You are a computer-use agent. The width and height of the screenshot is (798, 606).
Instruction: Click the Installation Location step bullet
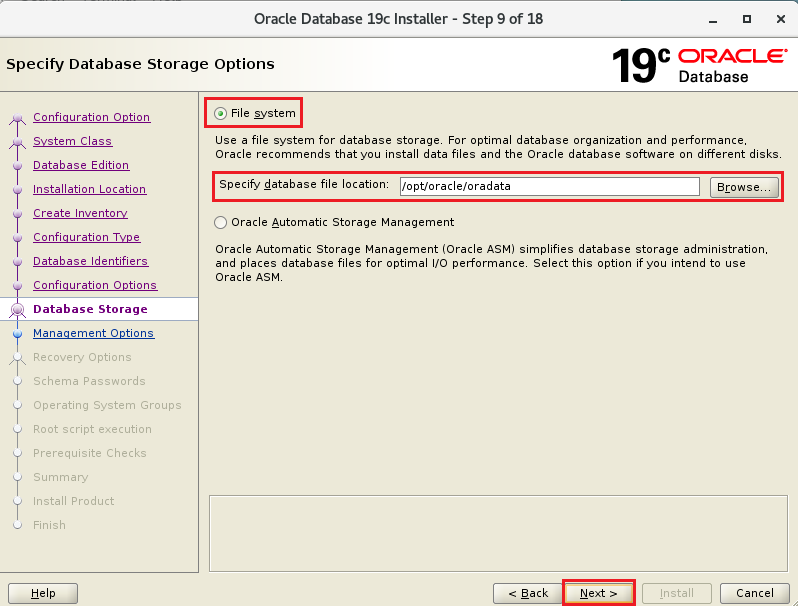(18, 190)
